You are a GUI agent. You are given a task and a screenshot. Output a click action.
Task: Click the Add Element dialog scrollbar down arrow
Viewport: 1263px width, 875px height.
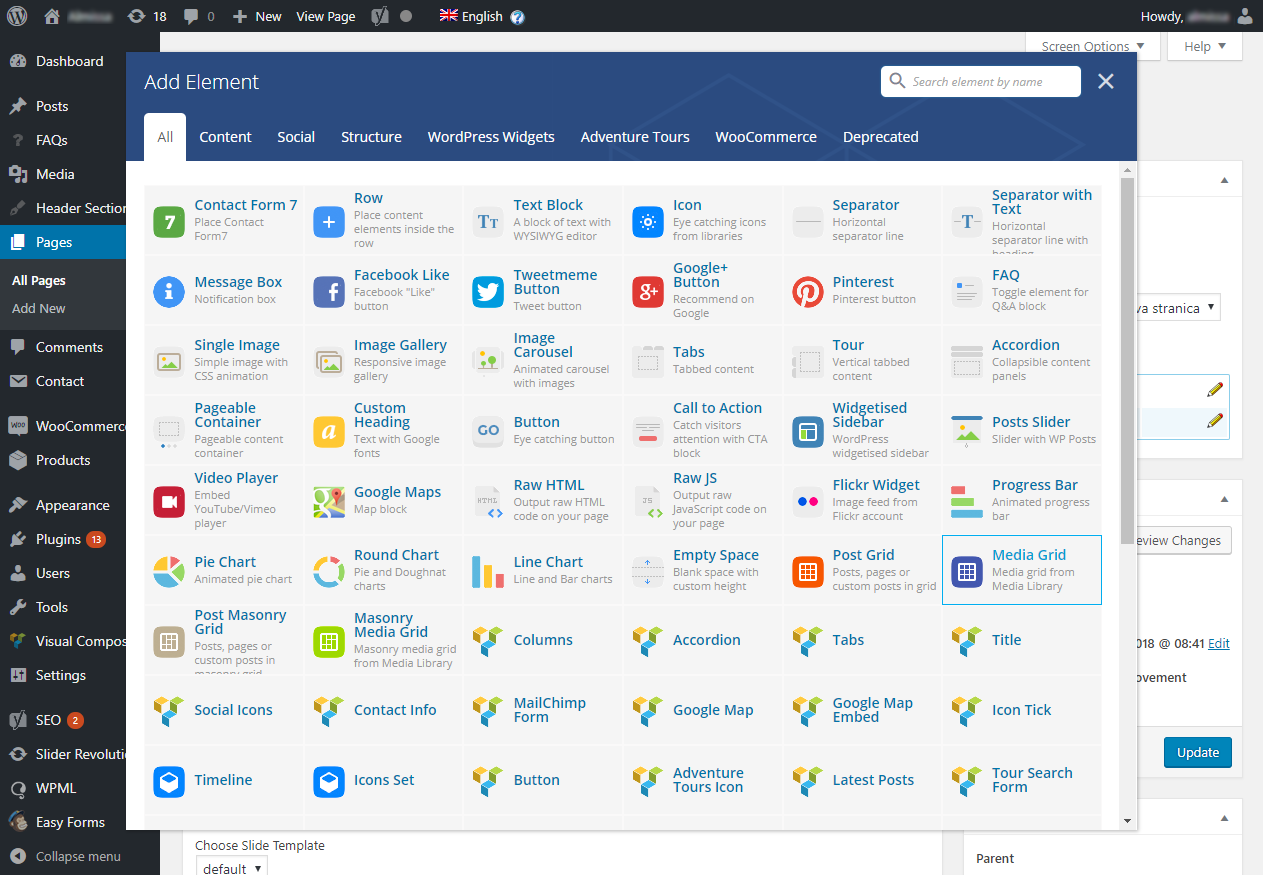1128,820
